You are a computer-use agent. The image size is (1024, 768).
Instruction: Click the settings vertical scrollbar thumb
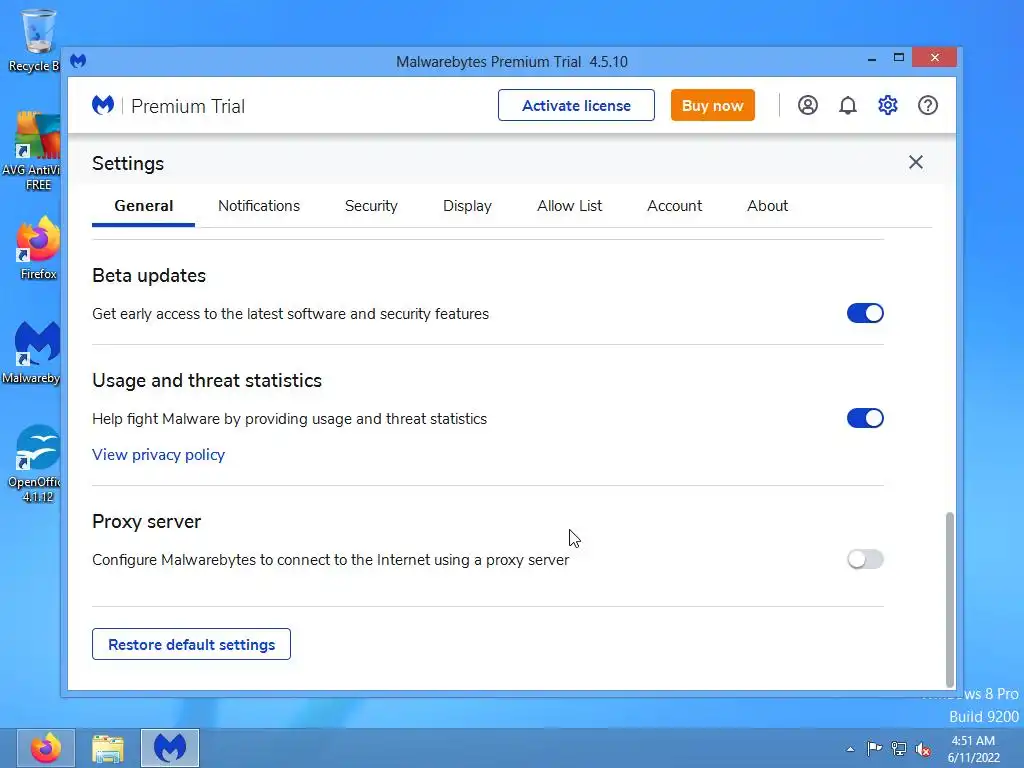pos(950,598)
